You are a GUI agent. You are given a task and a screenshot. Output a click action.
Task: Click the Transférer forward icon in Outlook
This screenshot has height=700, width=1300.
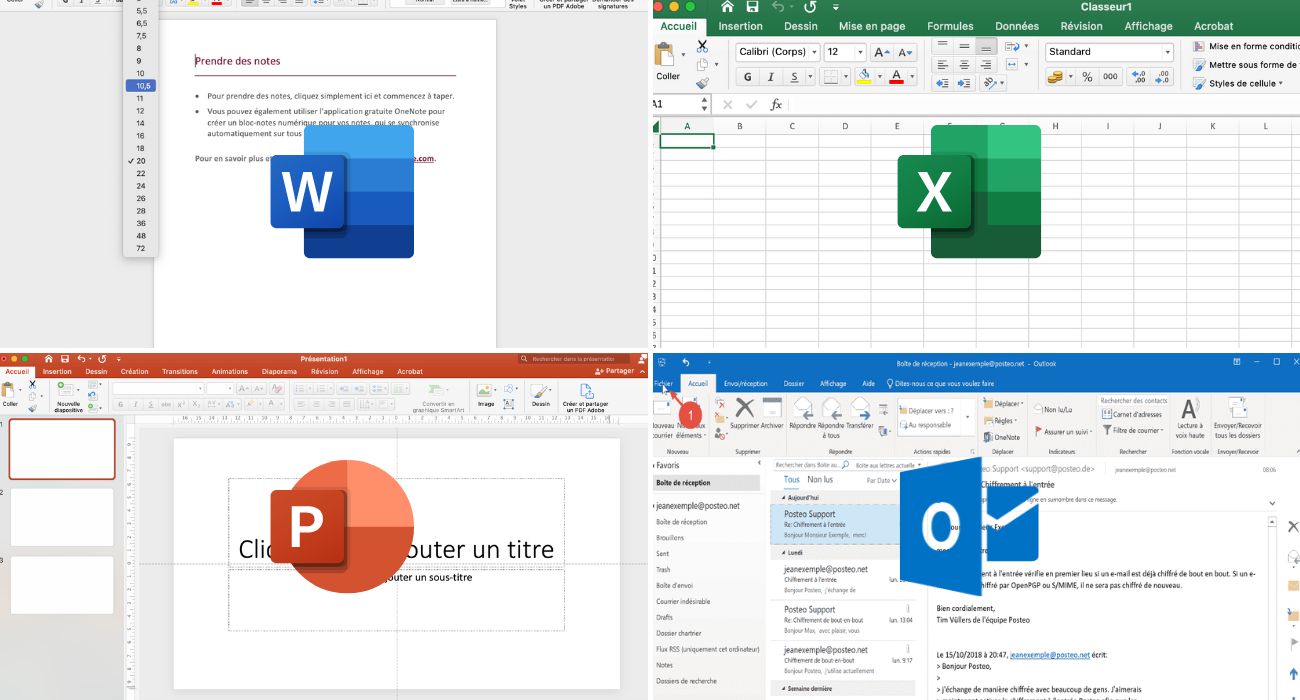[x=860, y=412]
